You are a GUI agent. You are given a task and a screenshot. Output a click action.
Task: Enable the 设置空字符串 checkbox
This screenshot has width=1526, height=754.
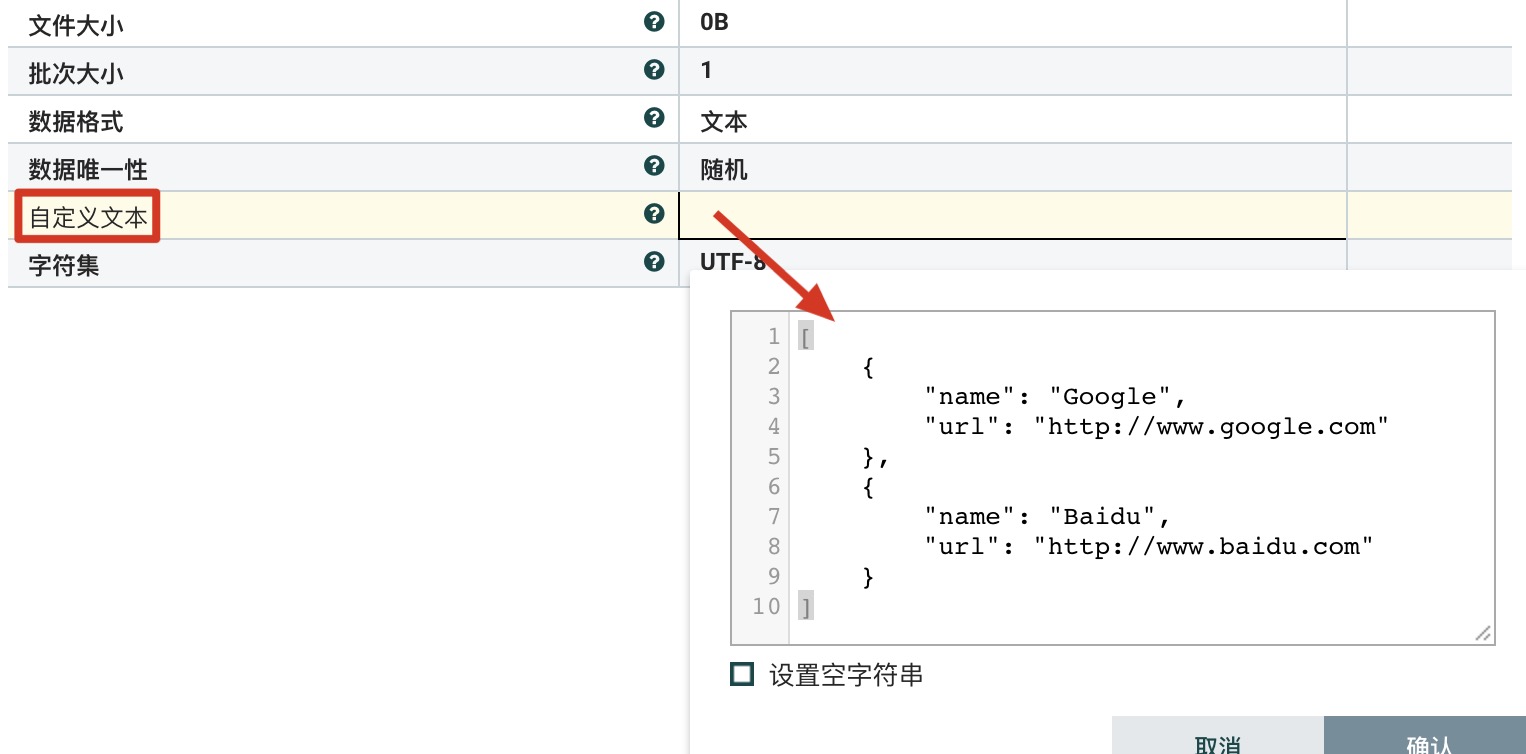742,675
